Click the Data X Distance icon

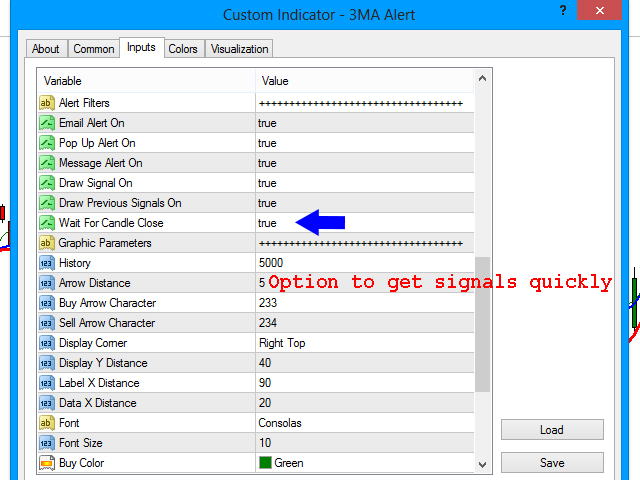pos(47,403)
